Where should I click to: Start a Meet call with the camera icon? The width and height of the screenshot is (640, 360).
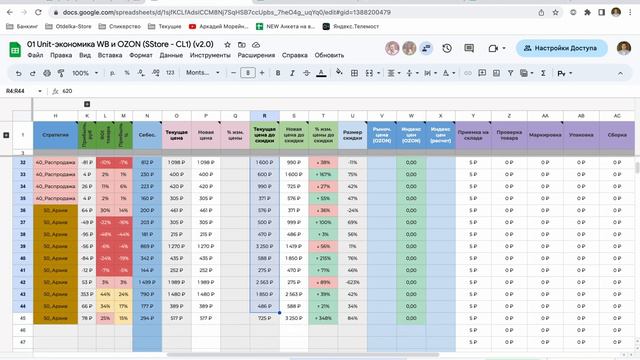point(493,48)
